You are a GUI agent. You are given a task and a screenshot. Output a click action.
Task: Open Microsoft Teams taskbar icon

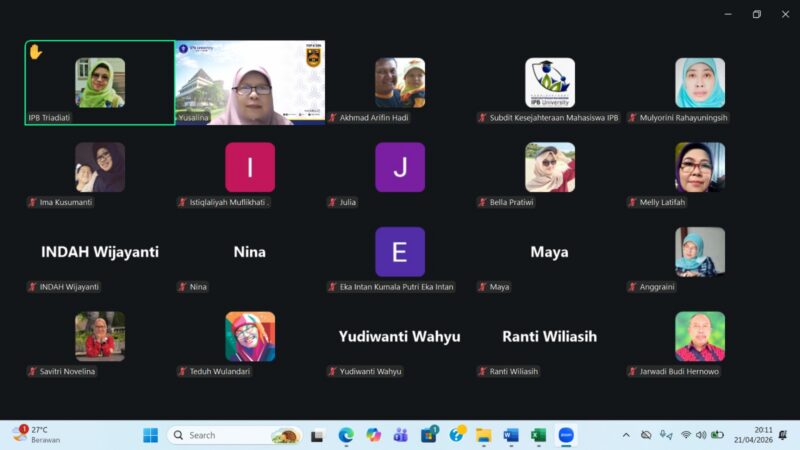(x=401, y=435)
